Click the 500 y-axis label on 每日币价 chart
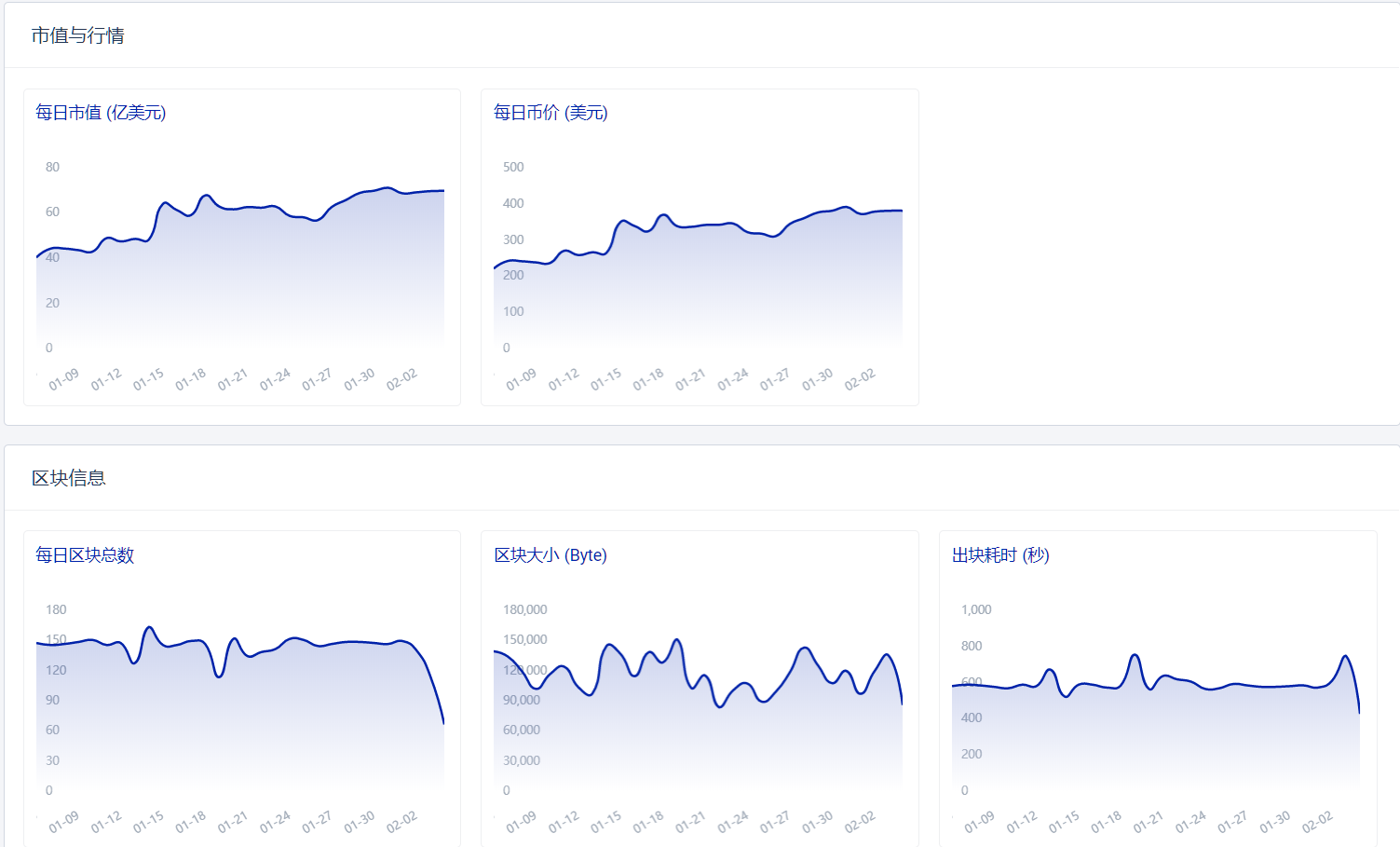The width and height of the screenshot is (1400, 847). coord(513,168)
